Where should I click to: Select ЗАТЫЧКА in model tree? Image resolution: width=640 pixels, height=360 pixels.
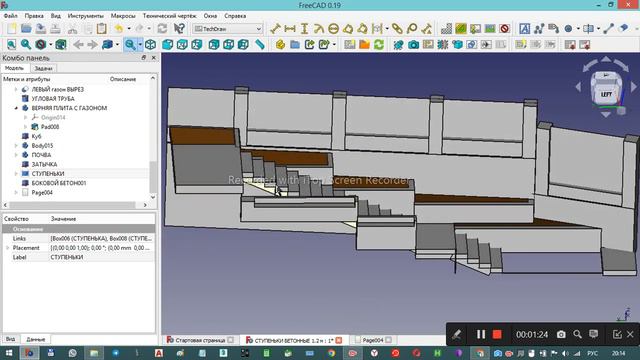pyautogui.click(x=44, y=164)
